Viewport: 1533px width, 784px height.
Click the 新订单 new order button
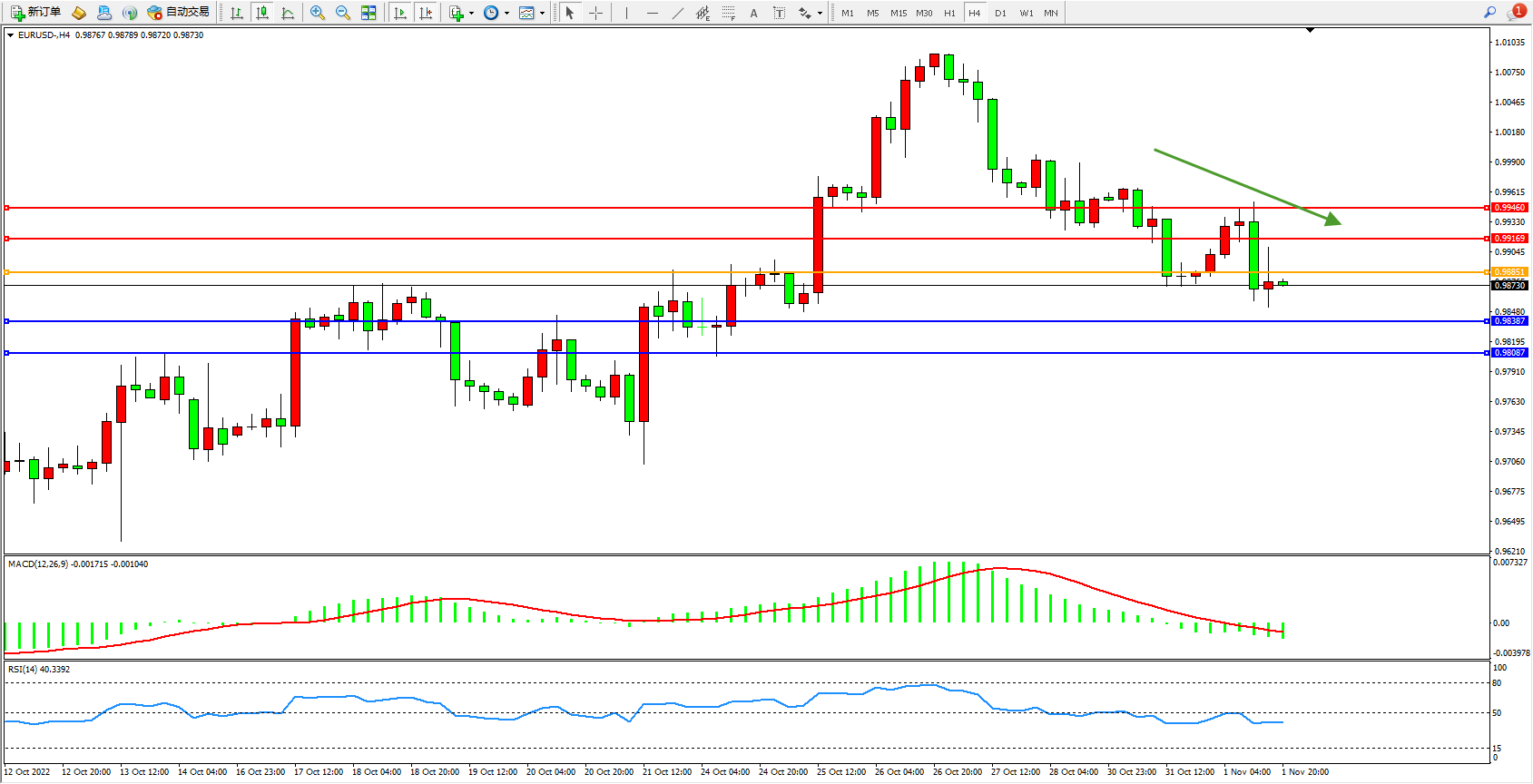pyautogui.click(x=36, y=13)
